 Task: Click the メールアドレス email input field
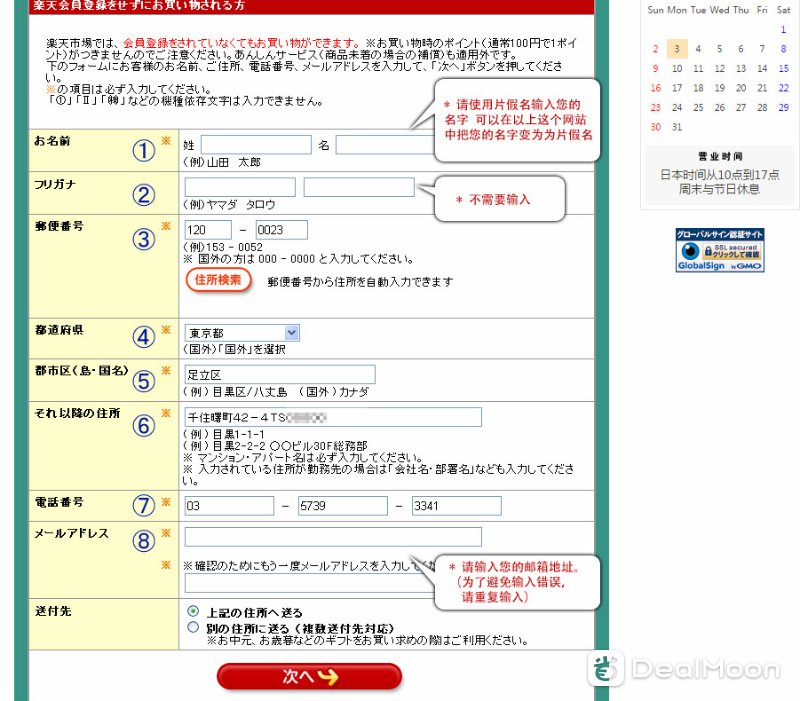click(x=333, y=537)
